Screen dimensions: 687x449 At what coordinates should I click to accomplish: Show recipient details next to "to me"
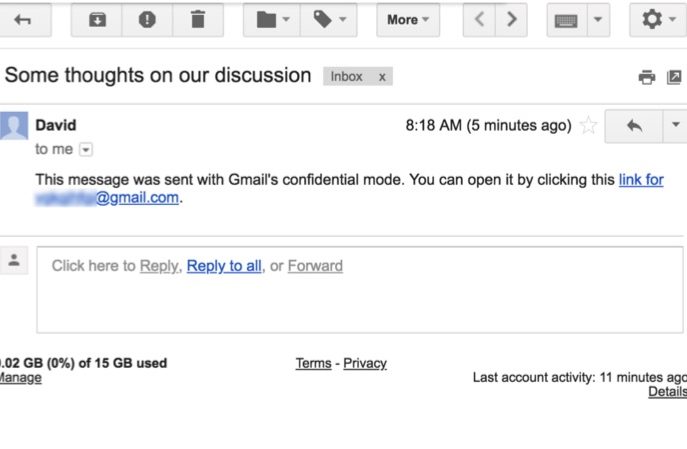[85, 149]
